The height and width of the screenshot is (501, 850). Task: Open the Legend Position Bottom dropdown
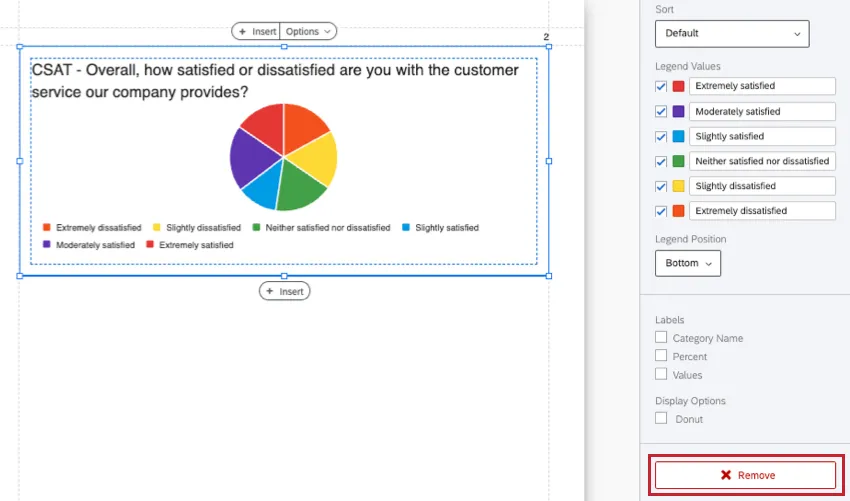point(687,263)
